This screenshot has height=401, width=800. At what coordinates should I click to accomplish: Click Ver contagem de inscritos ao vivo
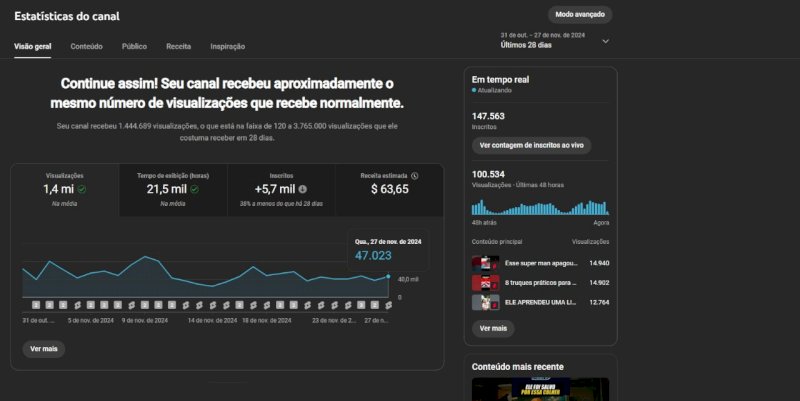[x=532, y=145]
